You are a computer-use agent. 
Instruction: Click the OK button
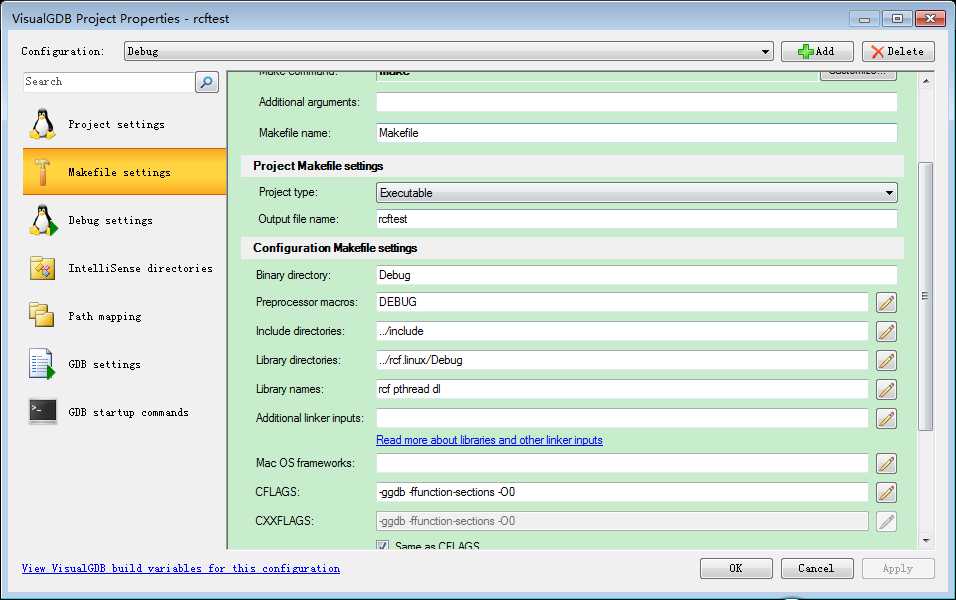736,568
